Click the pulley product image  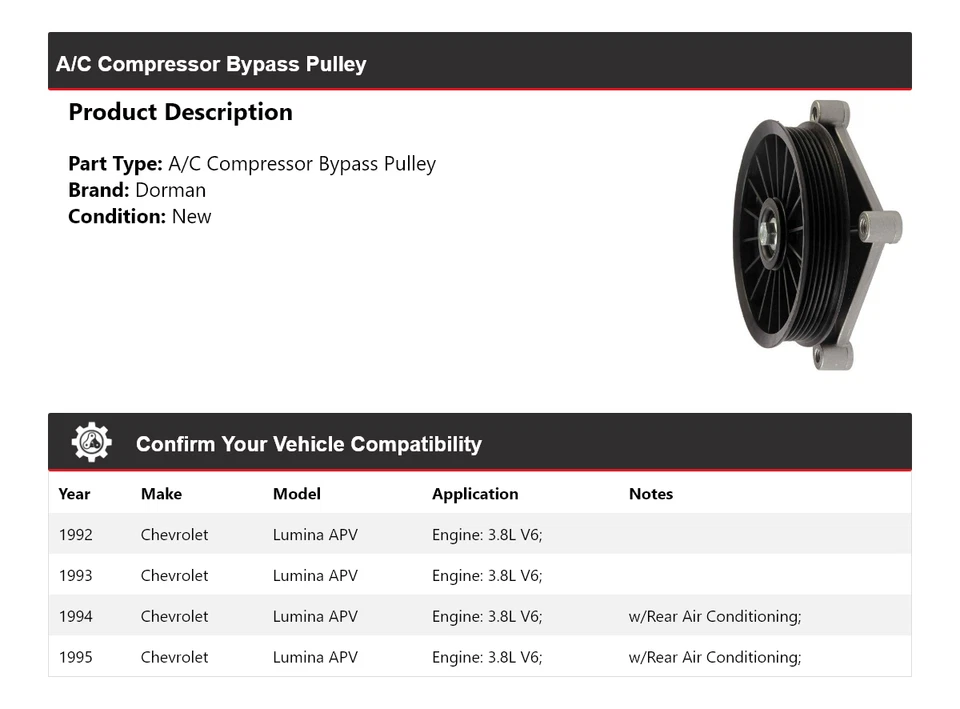tap(815, 235)
